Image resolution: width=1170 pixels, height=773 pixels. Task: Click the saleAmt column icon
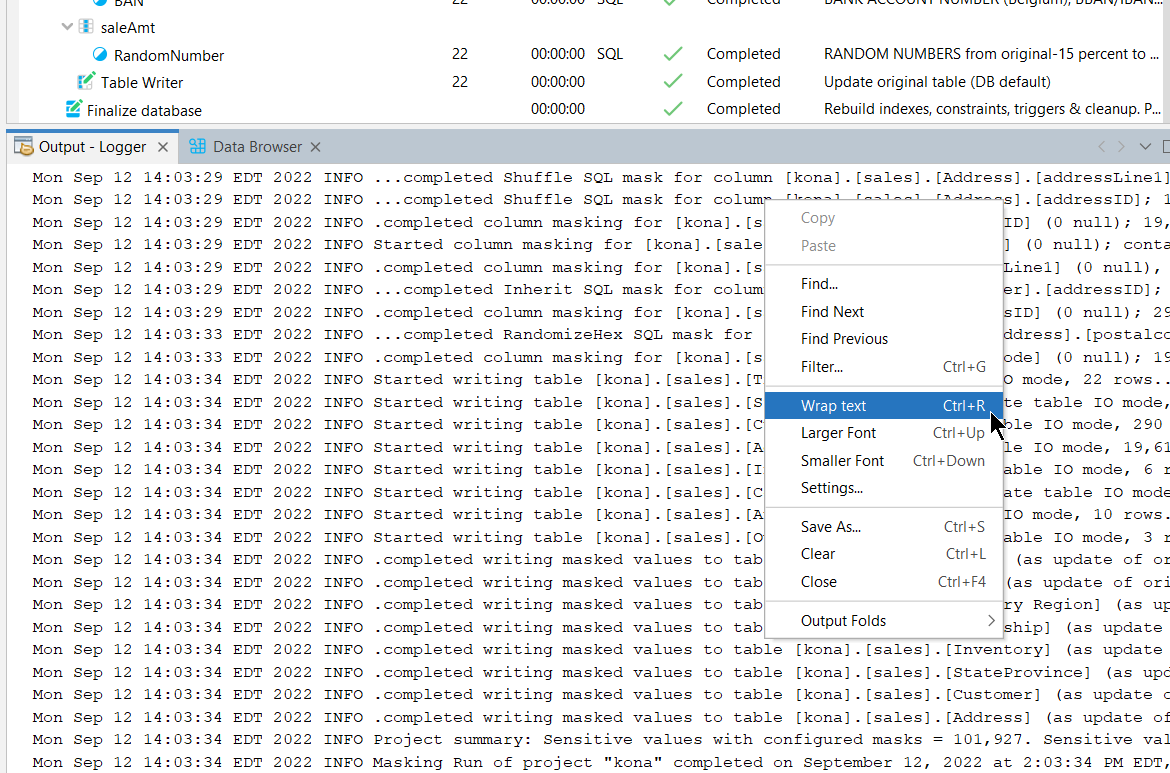[x=86, y=28]
